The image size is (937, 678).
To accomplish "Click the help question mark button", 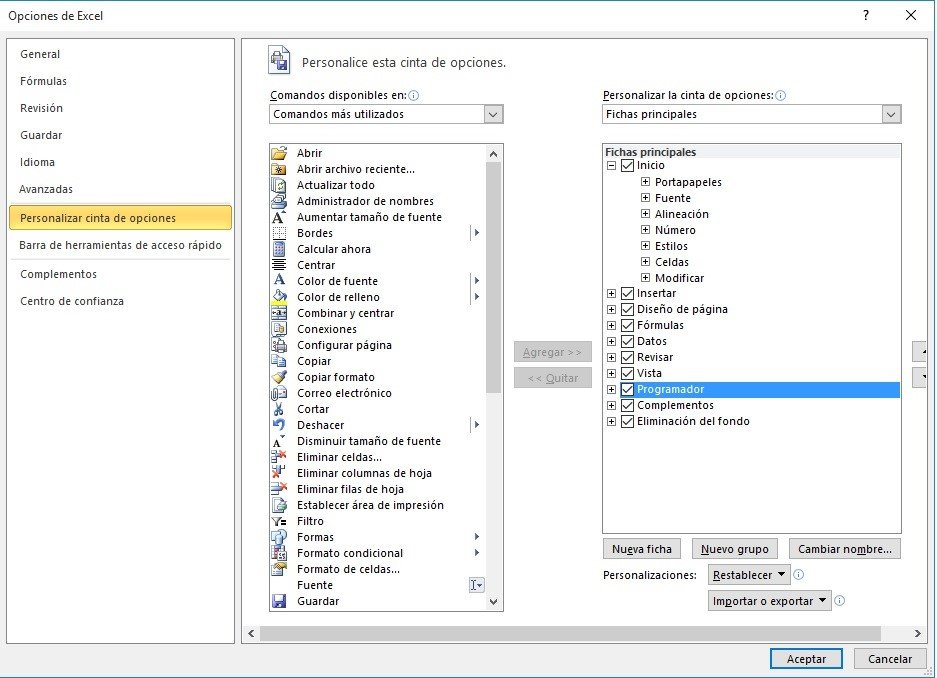I will [x=866, y=16].
